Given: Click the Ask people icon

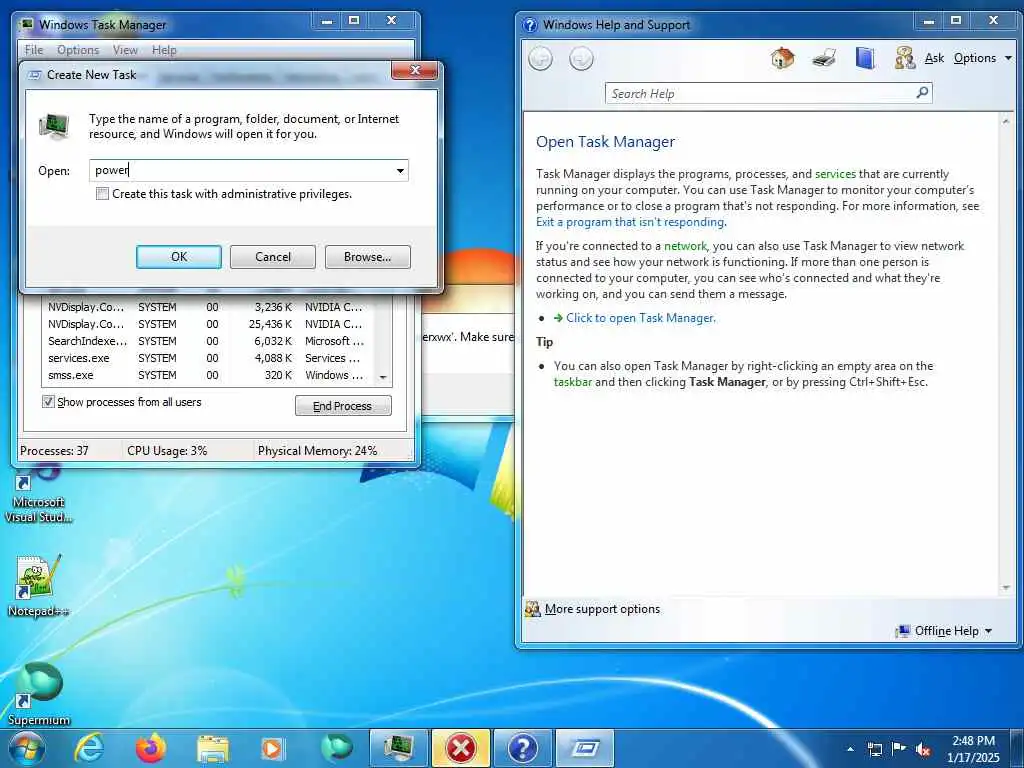Looking at the screenshot, I should click(904, 58).
